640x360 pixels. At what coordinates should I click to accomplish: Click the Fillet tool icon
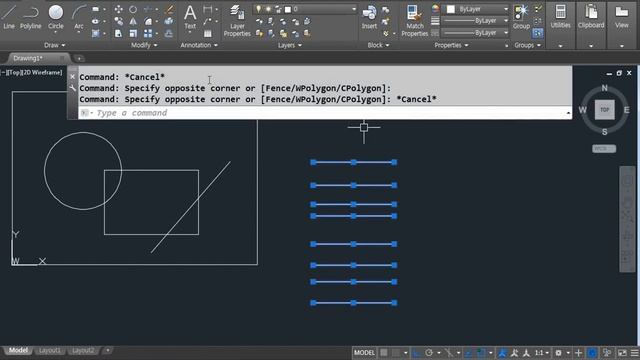pos(148,21)
